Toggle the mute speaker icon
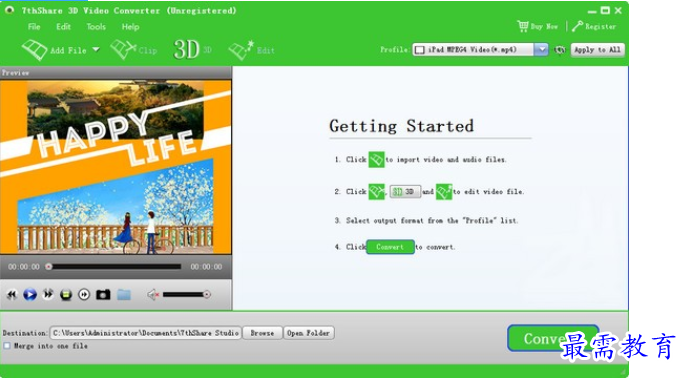Viewport: 684px width, 378px height. [153, 295]
